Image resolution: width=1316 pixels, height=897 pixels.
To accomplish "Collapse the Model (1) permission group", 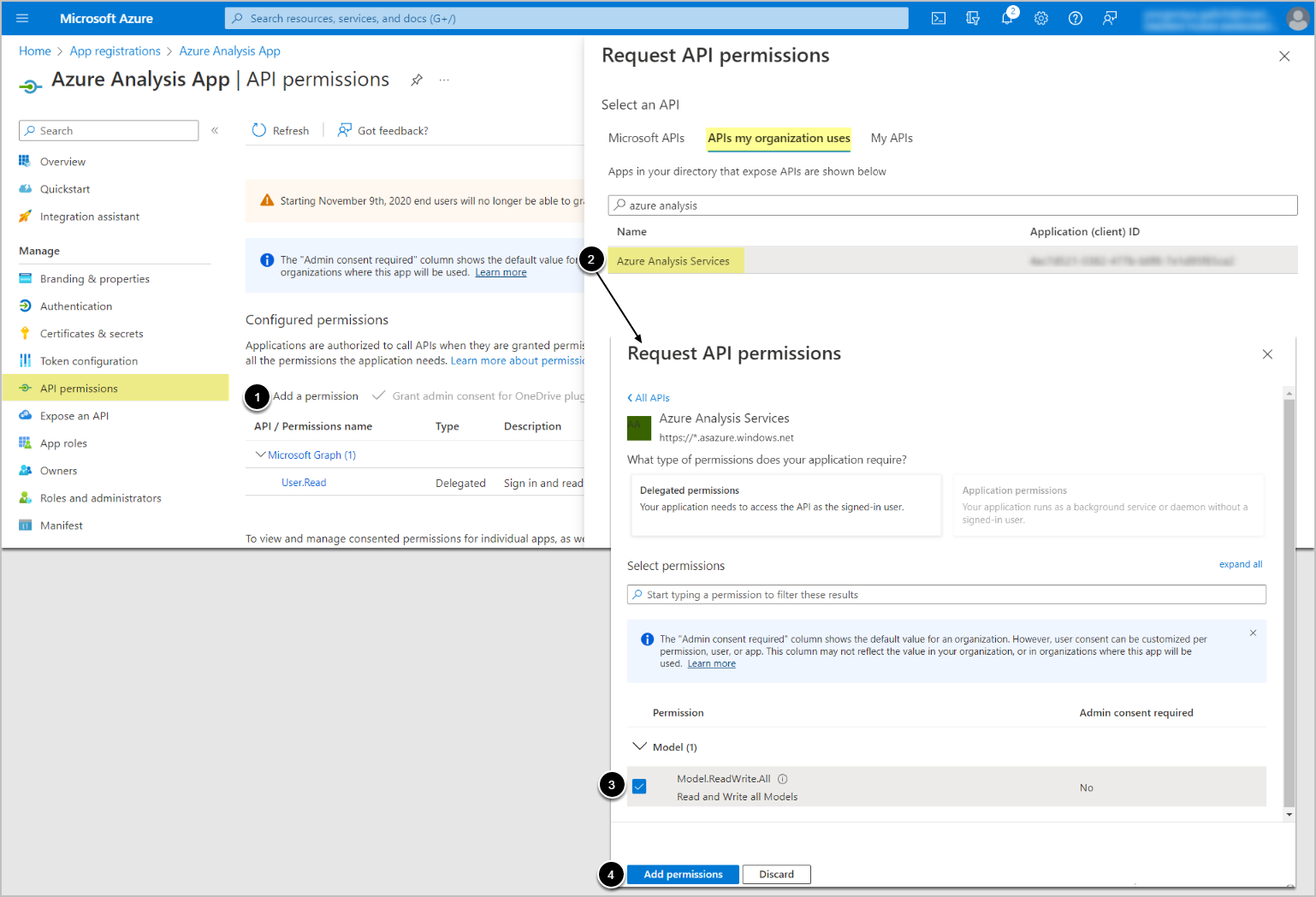I will point(639,746).
